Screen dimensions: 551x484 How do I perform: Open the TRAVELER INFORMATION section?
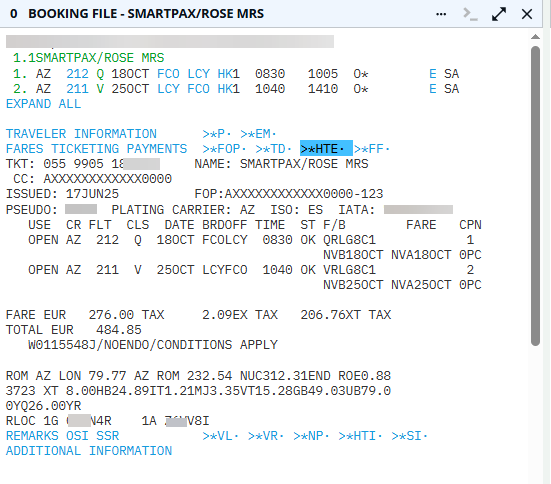pos(81,134)
